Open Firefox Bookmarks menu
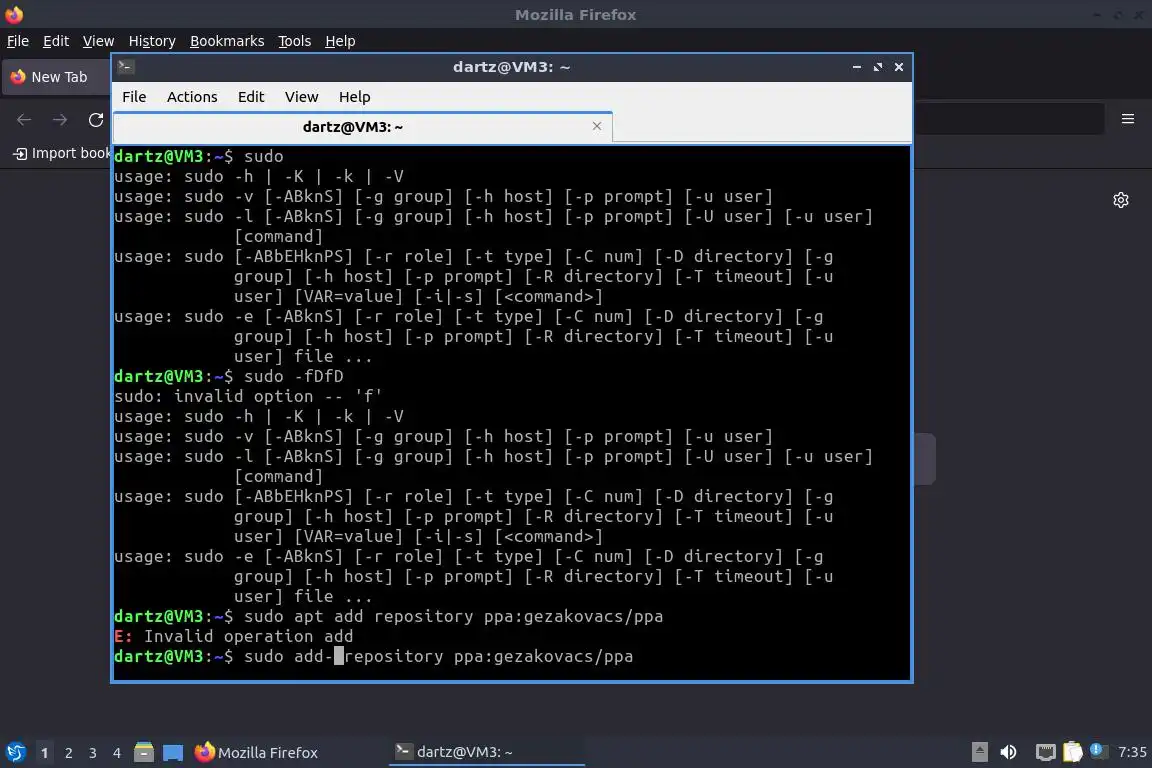 (227, 41)
